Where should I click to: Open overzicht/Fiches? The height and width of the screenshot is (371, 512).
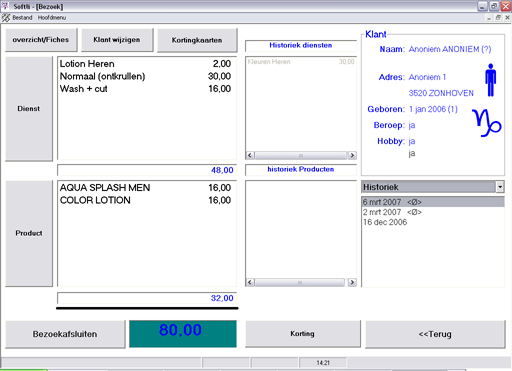click(41, 40)
